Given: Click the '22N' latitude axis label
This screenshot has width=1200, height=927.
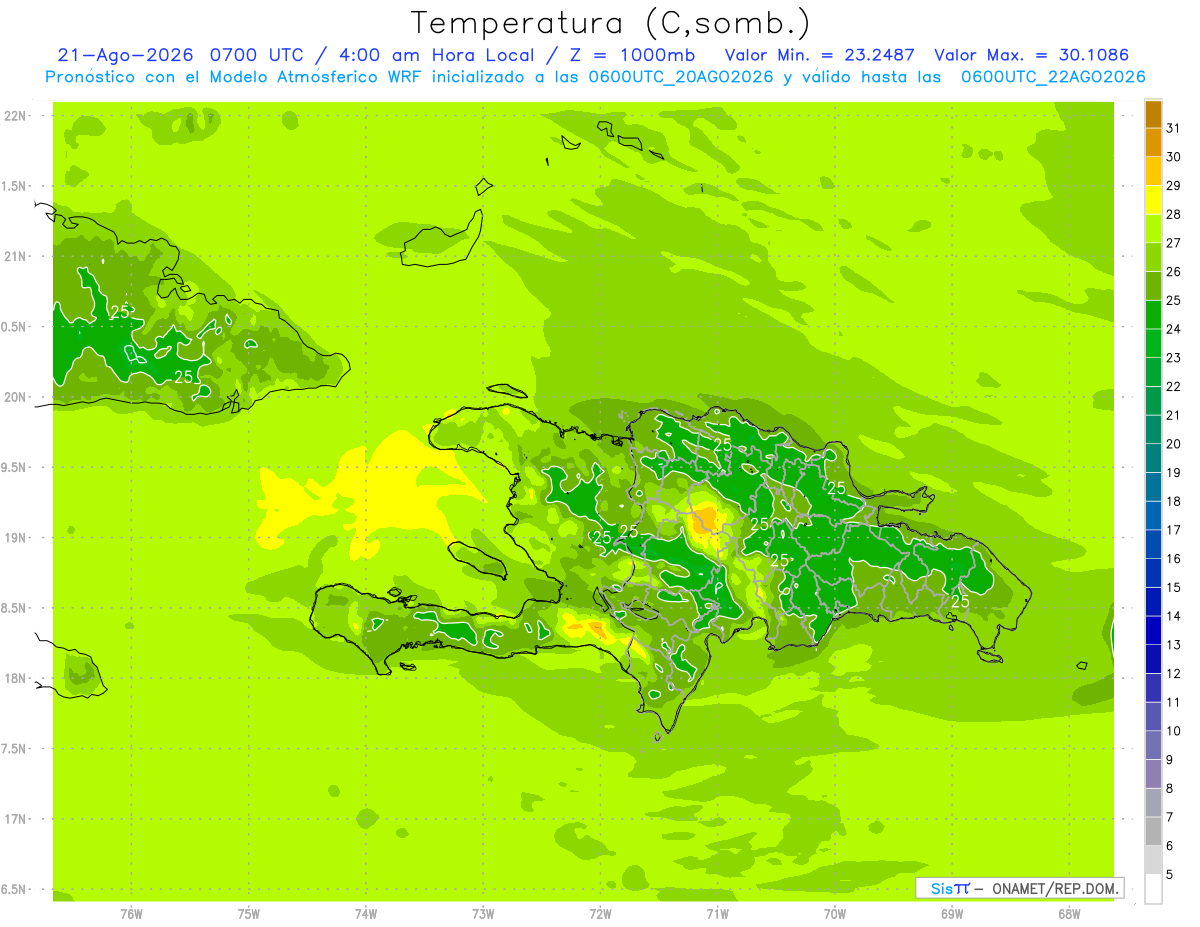Looking at the screenshot, I should (16, 116).
